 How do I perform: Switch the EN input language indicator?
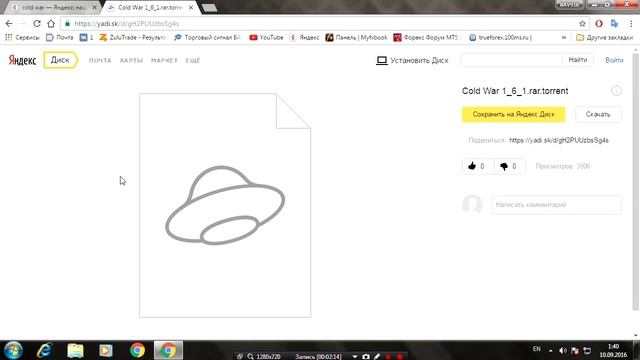tap(537, 349)
